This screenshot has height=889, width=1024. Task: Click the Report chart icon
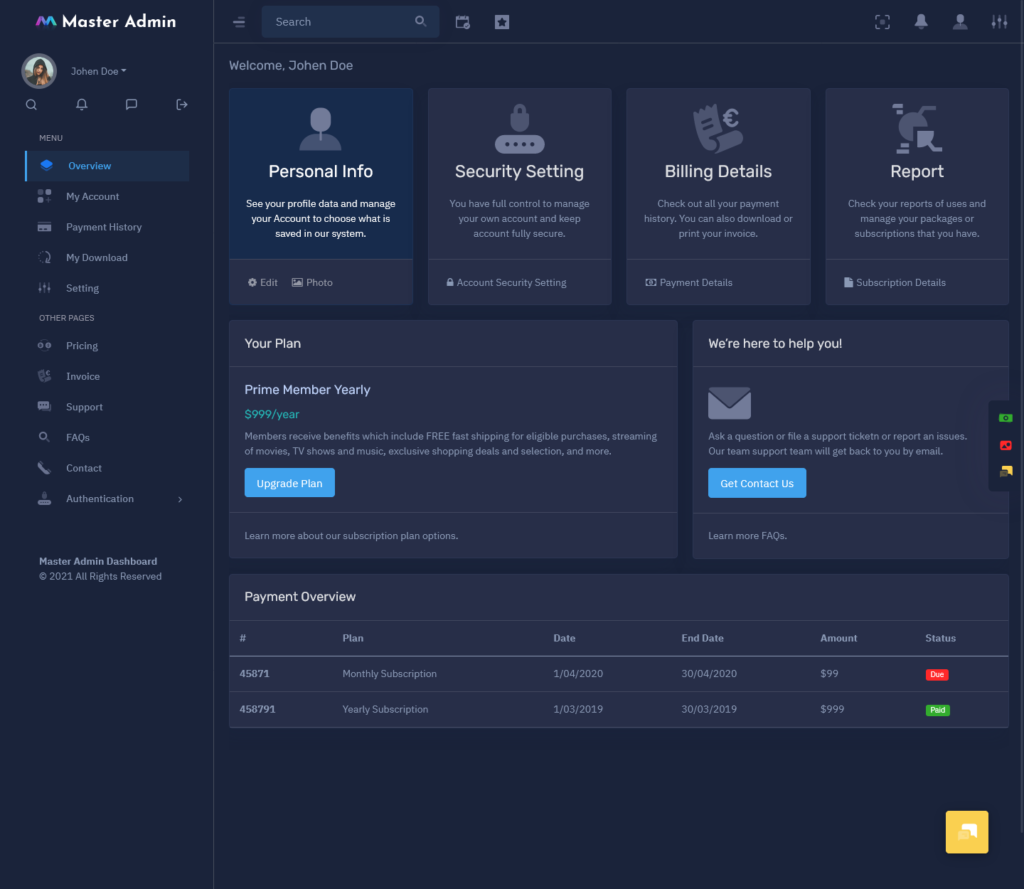point(917,128)
